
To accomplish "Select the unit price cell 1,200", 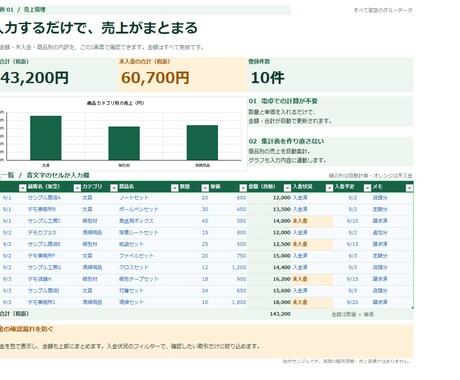I will pyautogui.click(x=239, y=268).
